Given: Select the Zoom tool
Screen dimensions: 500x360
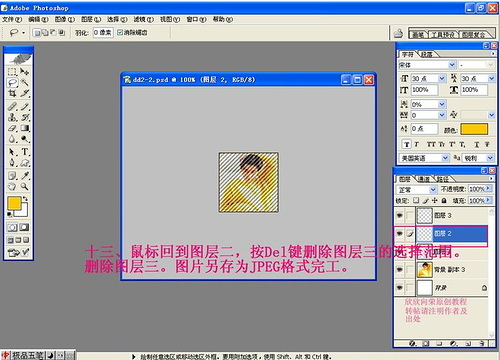Looking at the screenshot, I should (x=25, y=186).
